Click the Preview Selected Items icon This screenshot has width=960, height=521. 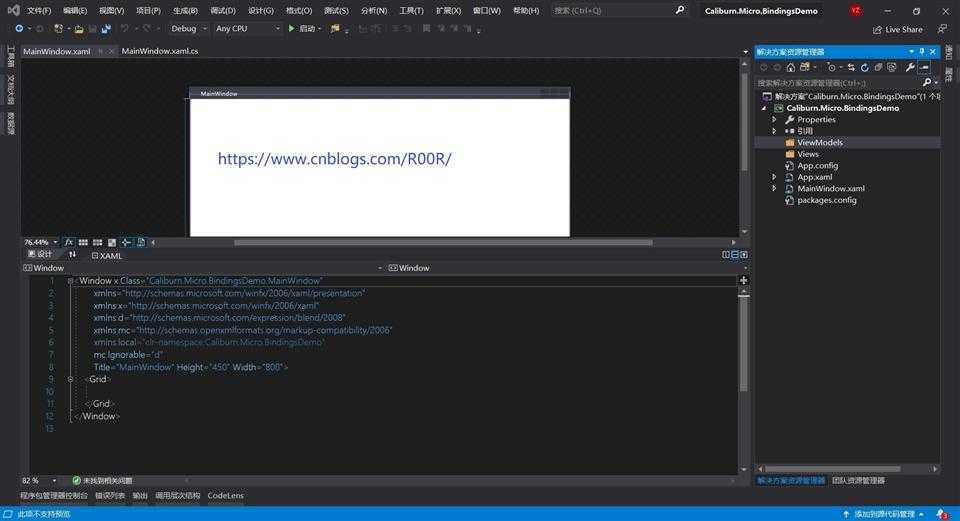coord(924,67)
